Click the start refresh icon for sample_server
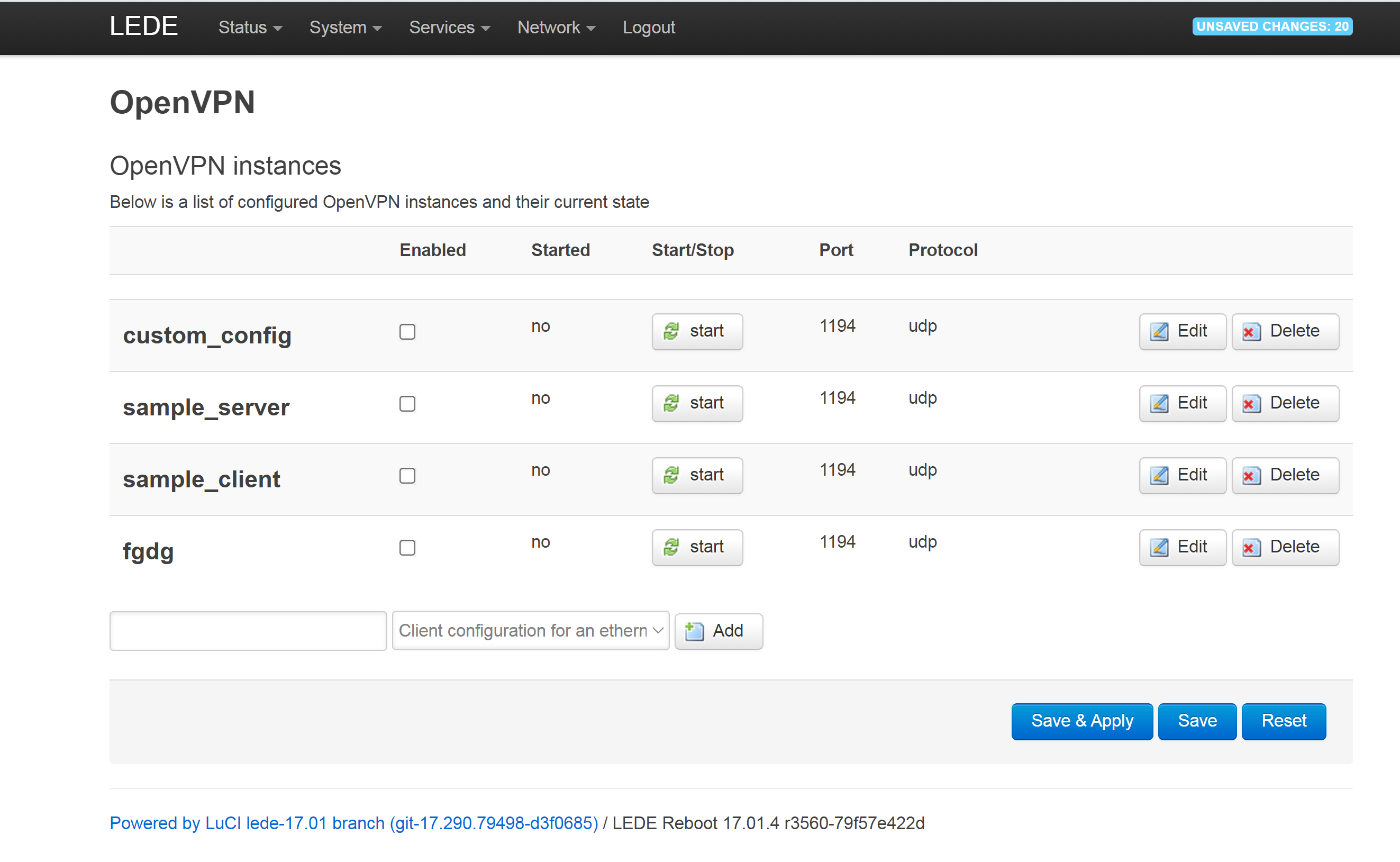This screenshot has width=1400, height=862. click(671, 403)
